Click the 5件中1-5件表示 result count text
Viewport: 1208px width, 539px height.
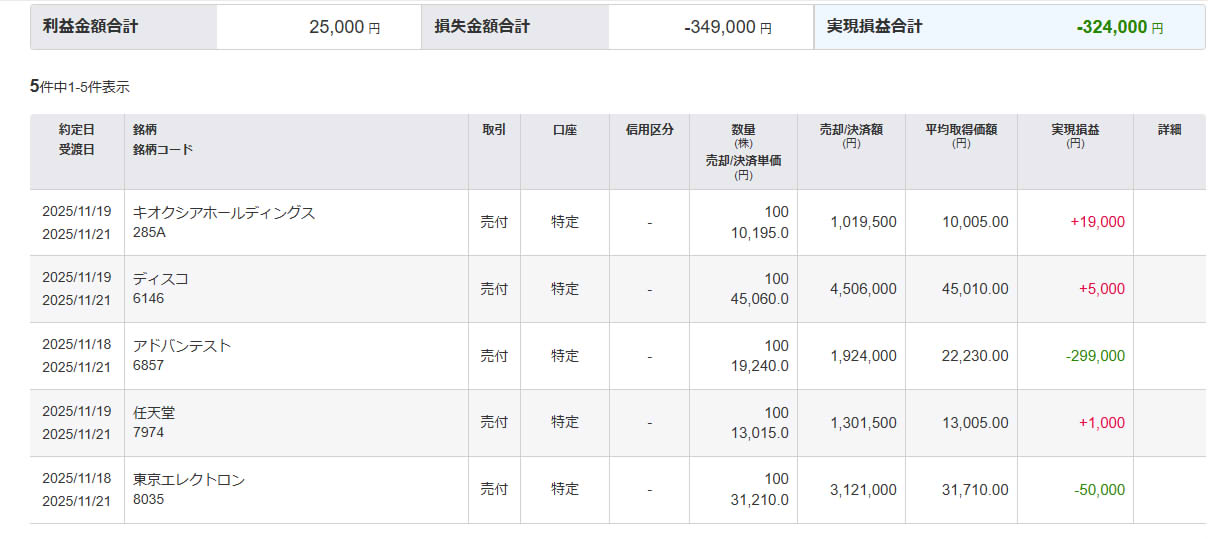point(80,87)
